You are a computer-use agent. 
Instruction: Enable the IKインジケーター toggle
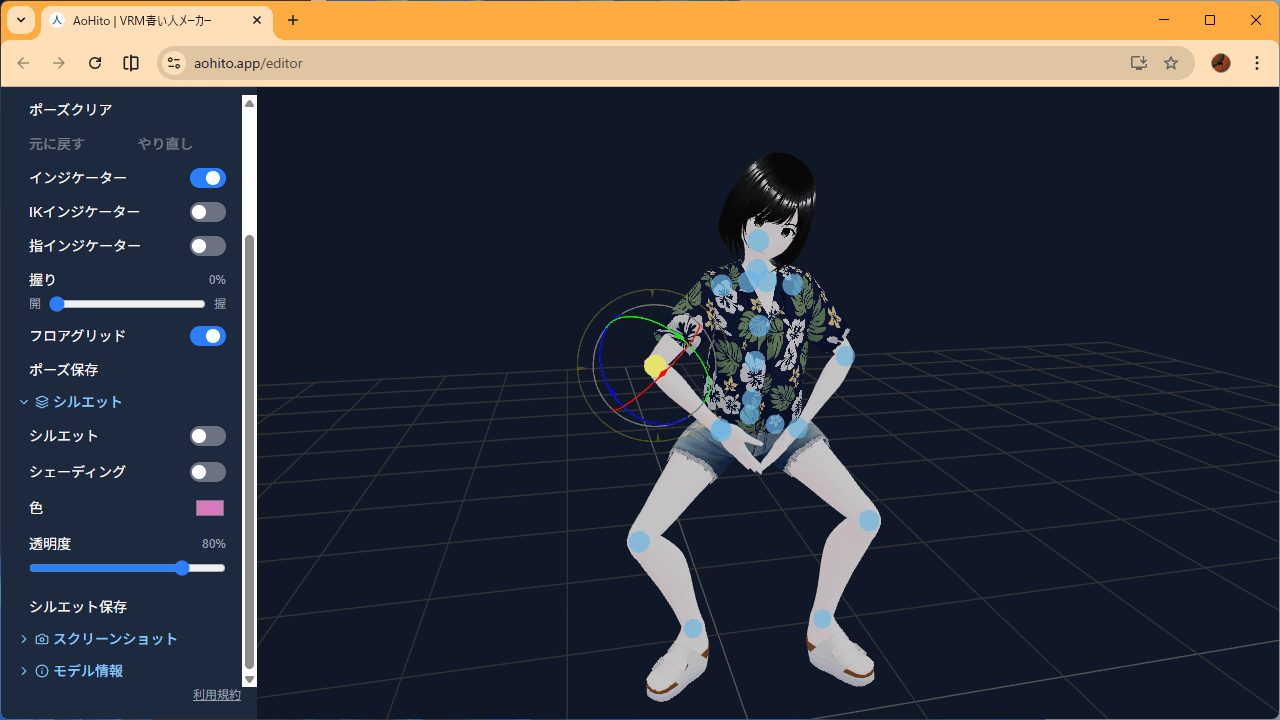pos(207,211)
